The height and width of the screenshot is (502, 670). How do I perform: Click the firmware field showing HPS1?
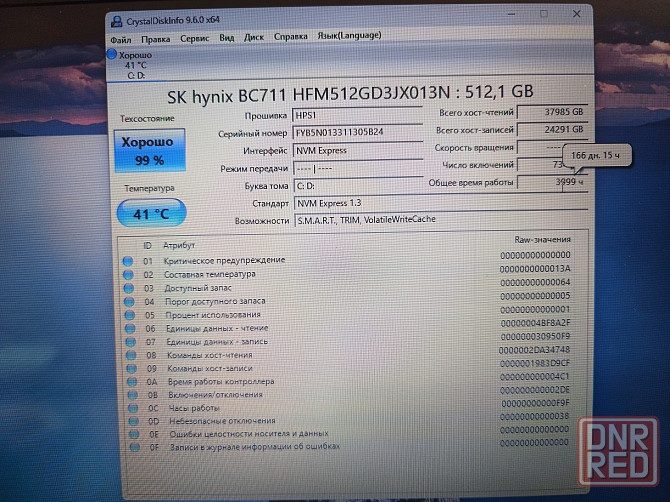(357, 115)
